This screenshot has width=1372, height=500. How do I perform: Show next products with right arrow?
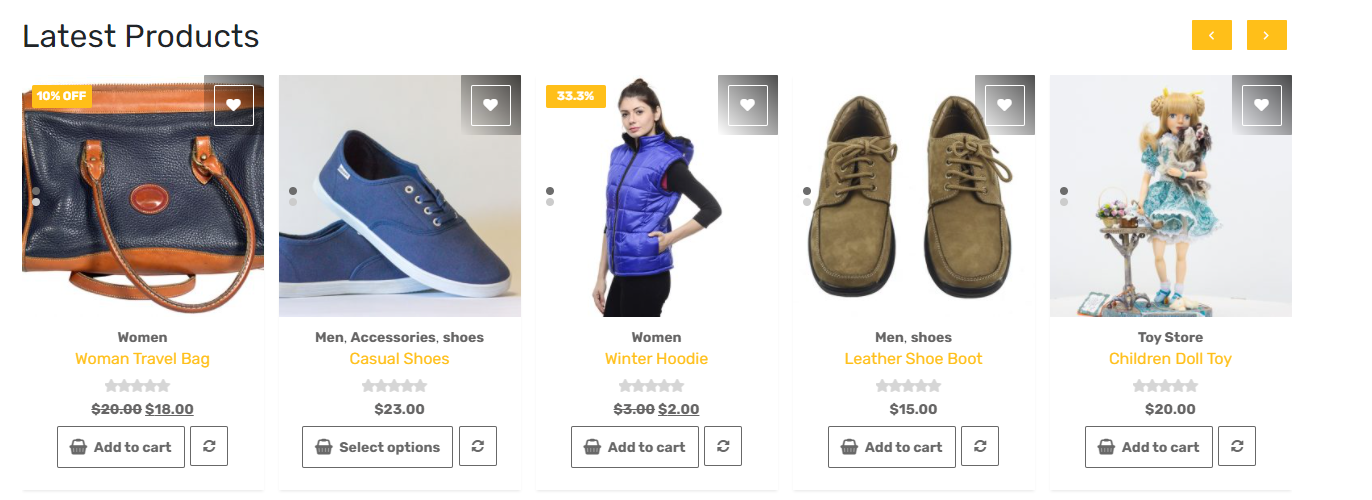1267,35
